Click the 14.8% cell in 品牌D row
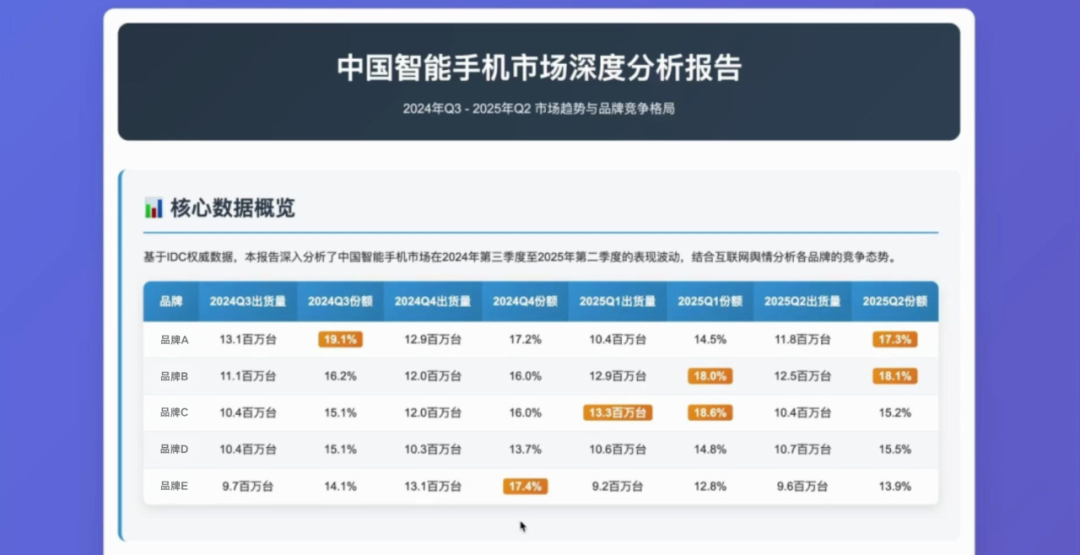 [710, 449]
